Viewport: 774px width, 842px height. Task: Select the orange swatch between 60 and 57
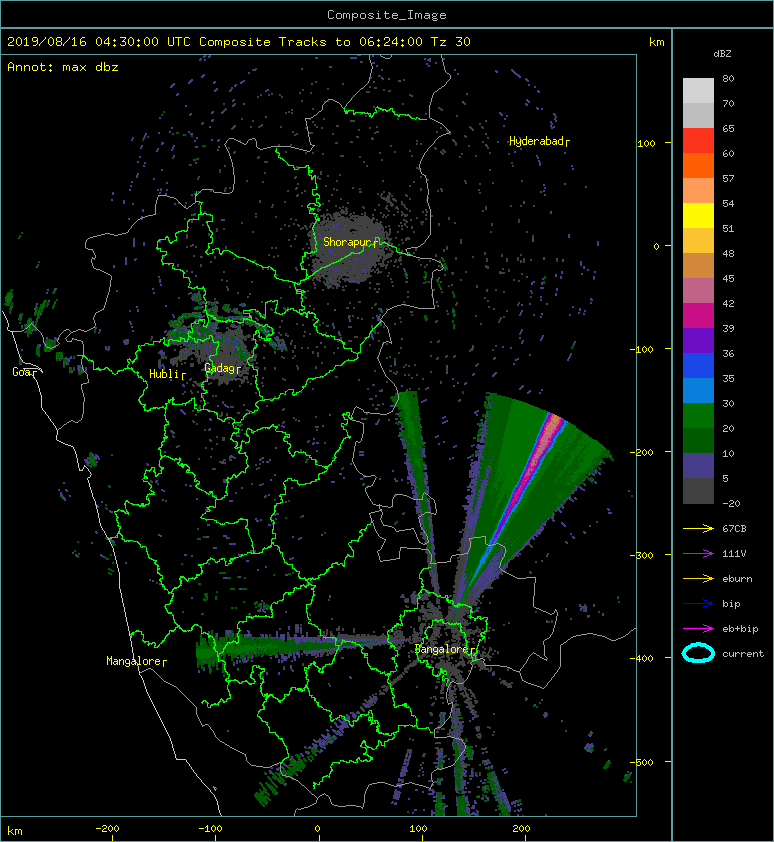698,165
